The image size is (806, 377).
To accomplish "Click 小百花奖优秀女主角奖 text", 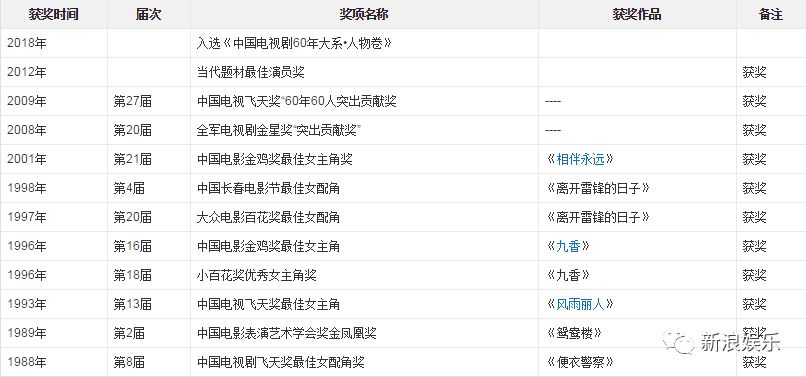I will (x=257, y=276).
